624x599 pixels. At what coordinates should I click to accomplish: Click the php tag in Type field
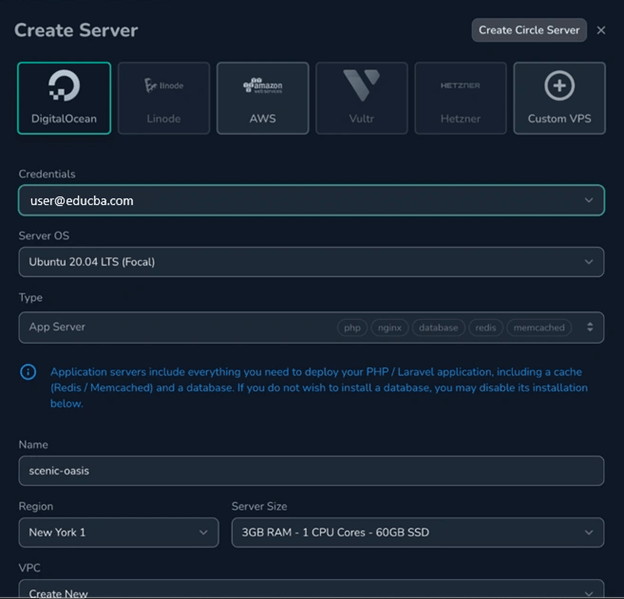[352, 328]
